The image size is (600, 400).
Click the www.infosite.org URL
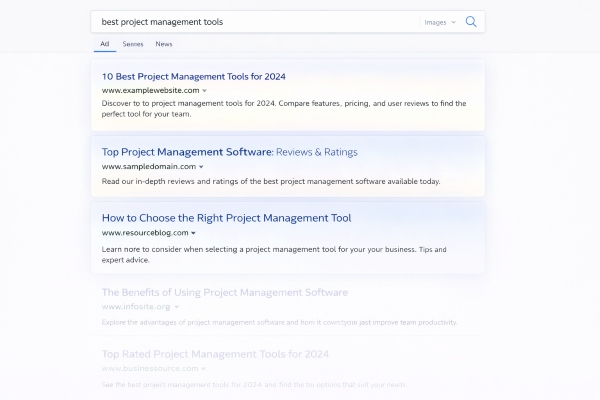pos(136,307)
